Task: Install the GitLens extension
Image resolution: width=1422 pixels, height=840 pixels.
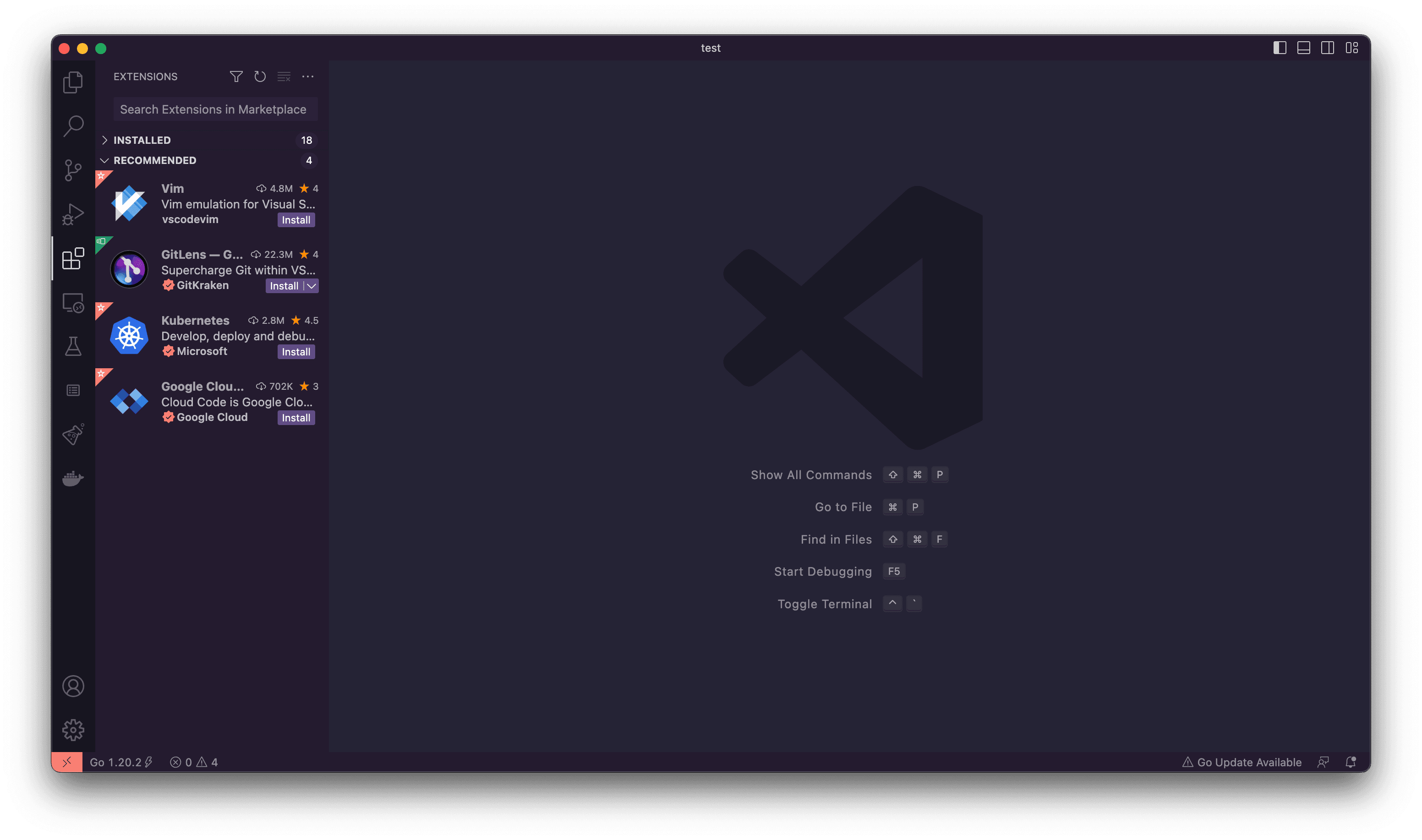Action: [x=284, y=286]
